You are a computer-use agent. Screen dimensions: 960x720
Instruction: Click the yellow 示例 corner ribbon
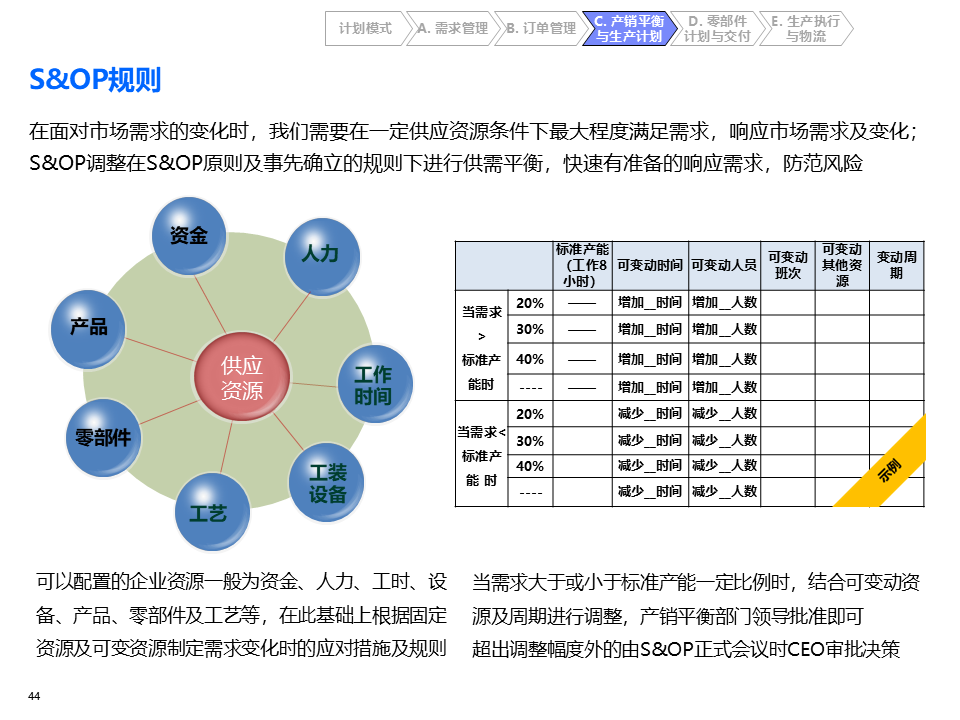(x=889, y=470)
